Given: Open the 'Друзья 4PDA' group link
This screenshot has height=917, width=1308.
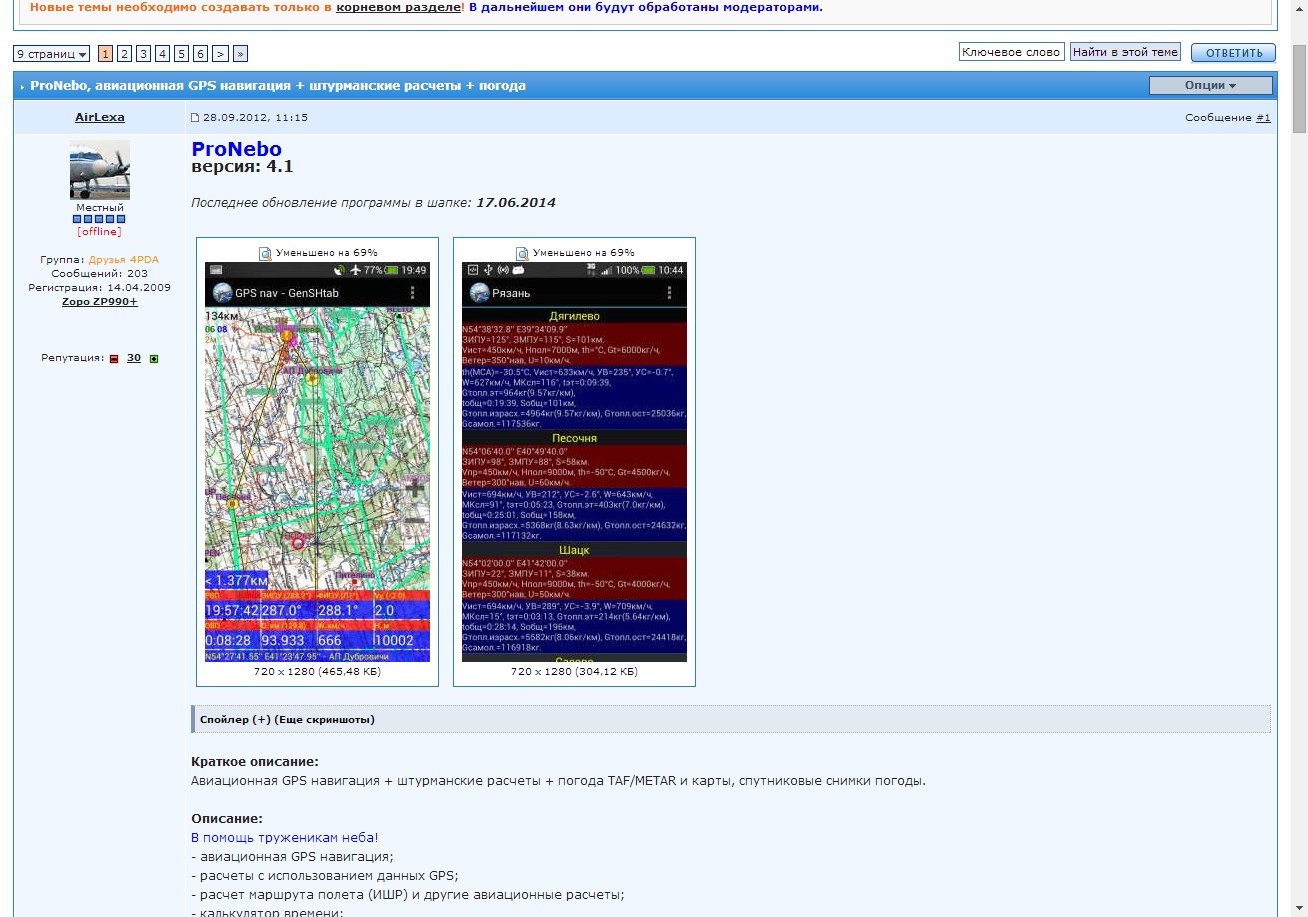Looking at the screenshot, I should 124,260.
